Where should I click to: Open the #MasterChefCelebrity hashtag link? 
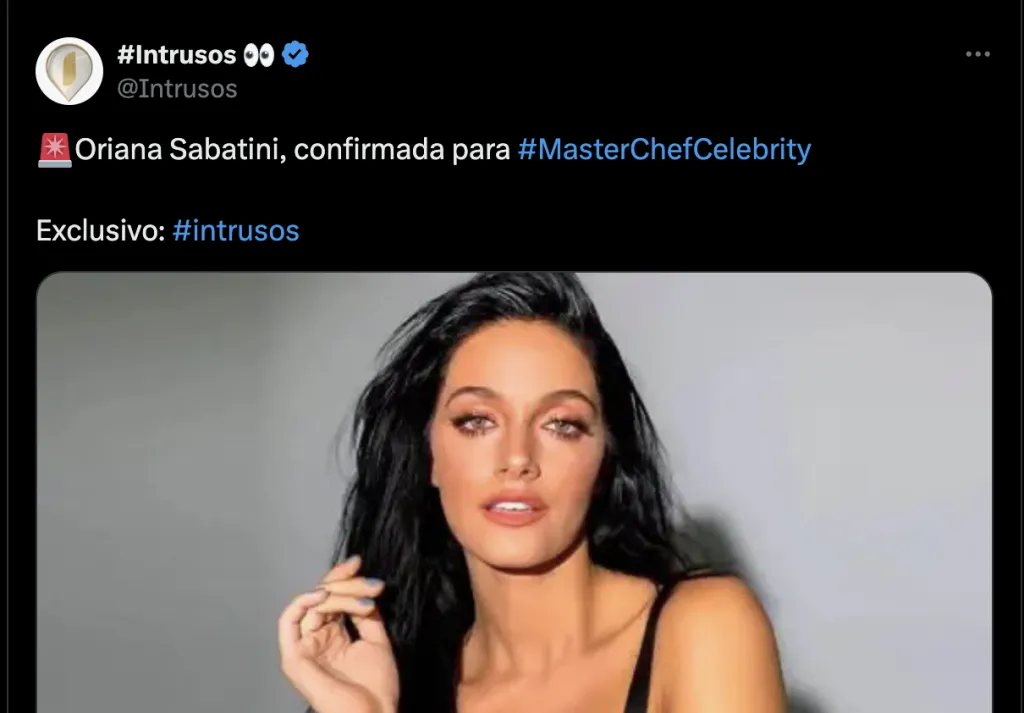tap(664, 150)
